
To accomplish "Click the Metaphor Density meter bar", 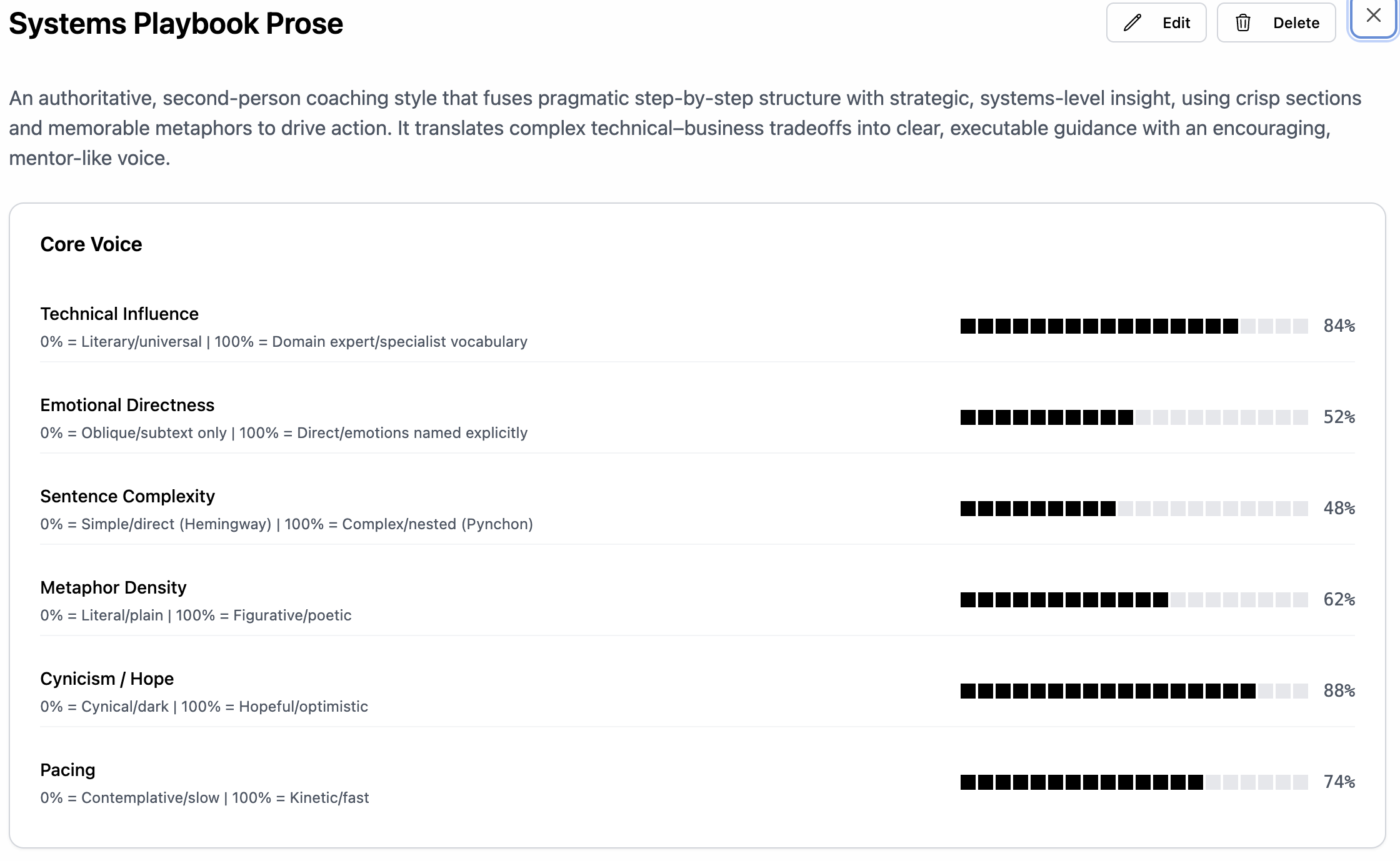I will 1134,600.
